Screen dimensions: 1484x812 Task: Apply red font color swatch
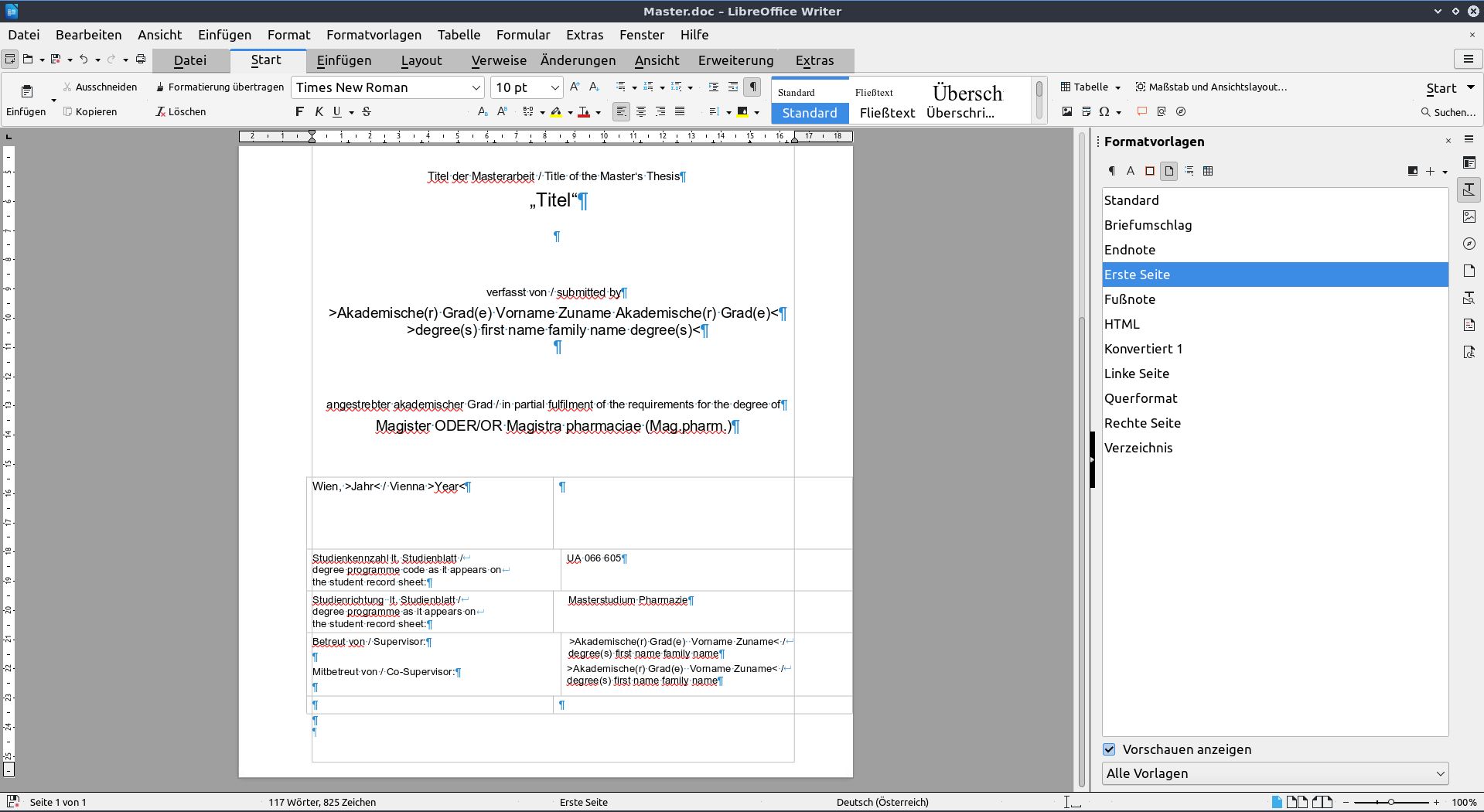click(584, 112)
